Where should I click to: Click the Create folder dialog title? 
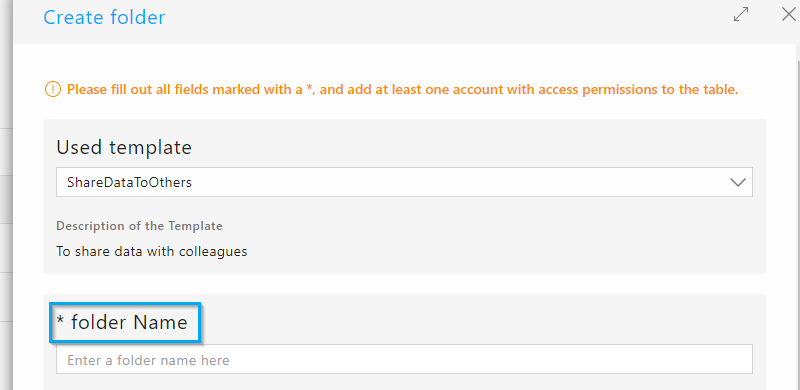coord(104,17)
